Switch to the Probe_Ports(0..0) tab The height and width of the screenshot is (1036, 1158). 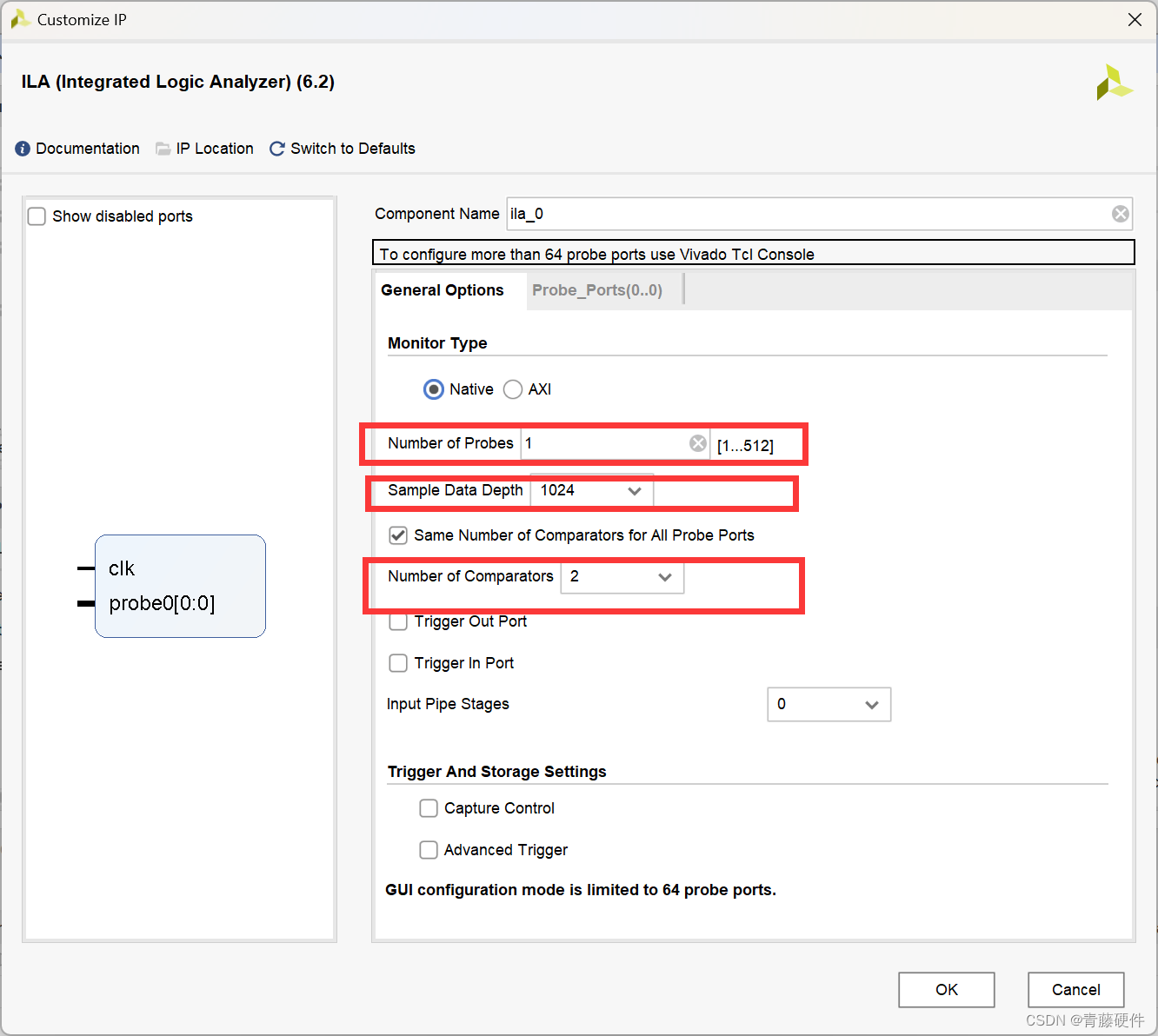coord(597,290)
